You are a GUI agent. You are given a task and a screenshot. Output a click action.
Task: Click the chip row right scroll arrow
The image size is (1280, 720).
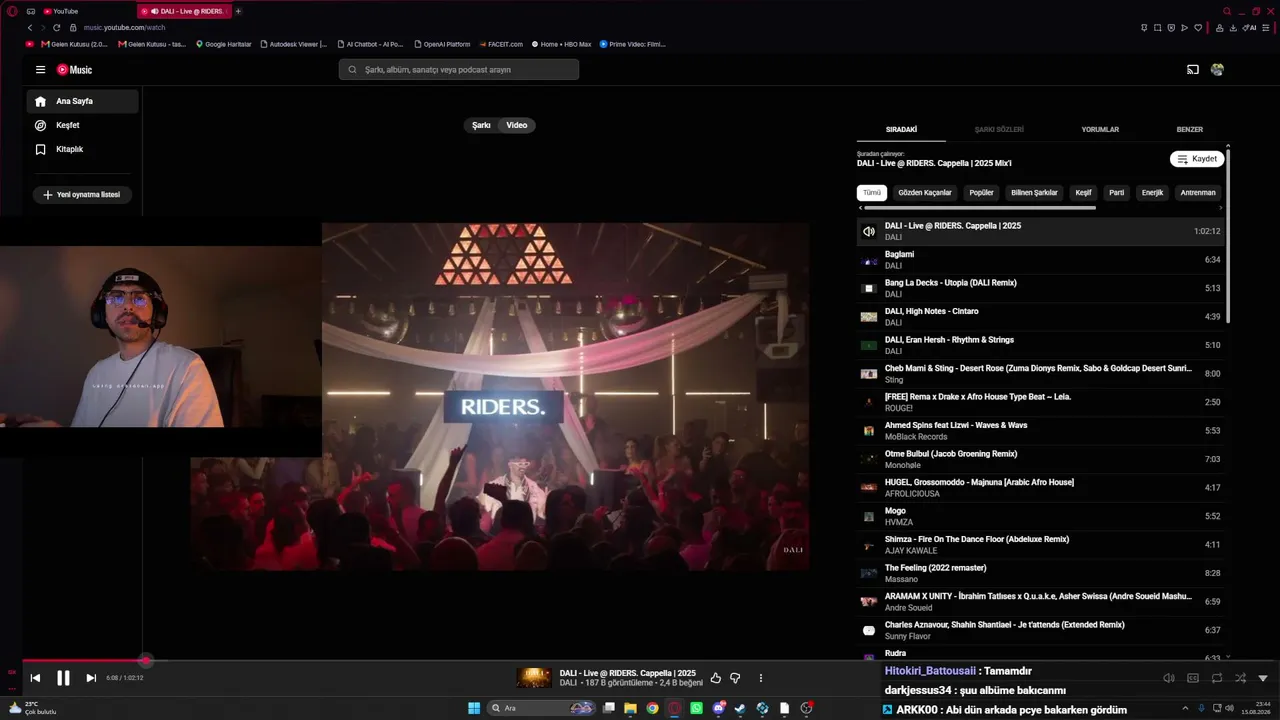1222,208
